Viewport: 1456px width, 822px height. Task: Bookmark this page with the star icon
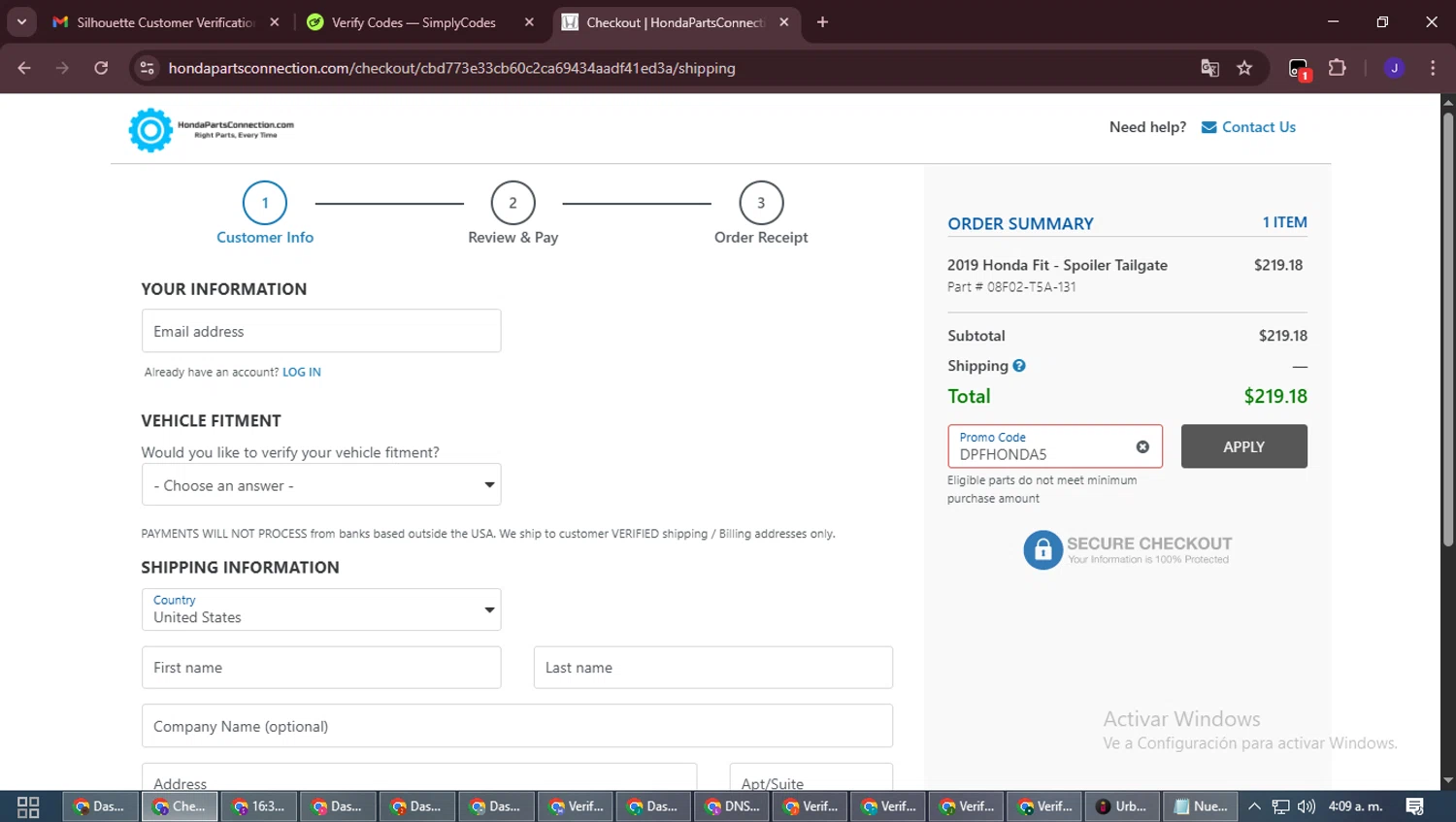1244,68
